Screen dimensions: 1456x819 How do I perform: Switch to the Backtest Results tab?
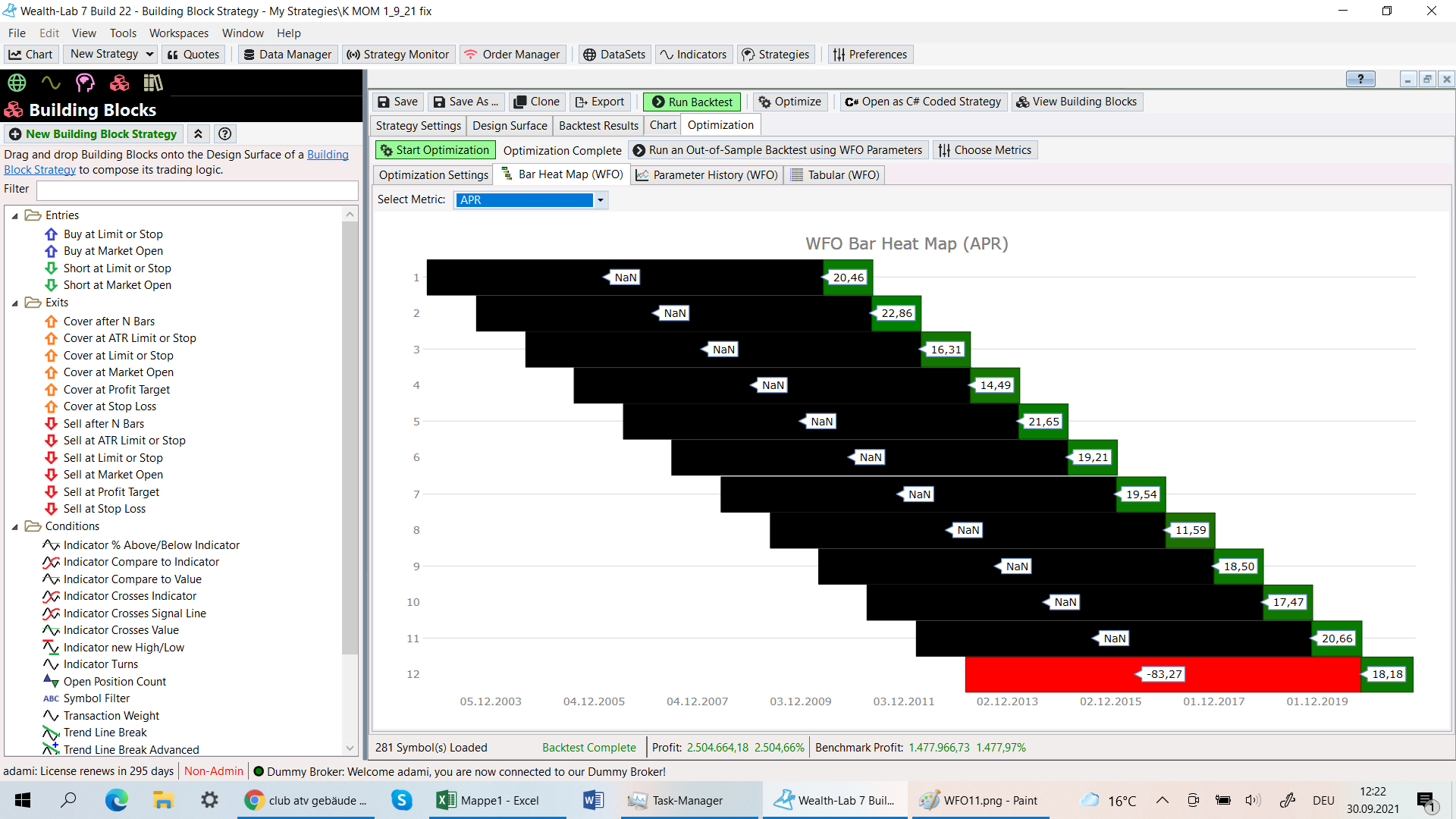pyautogui.click(x=598, y=126)
